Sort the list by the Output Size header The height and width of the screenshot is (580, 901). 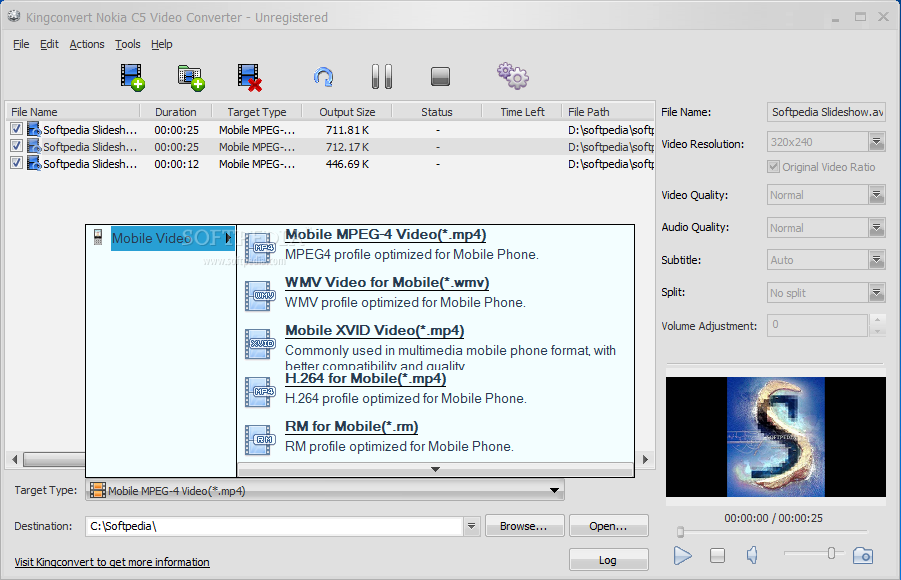click(347, 112)
